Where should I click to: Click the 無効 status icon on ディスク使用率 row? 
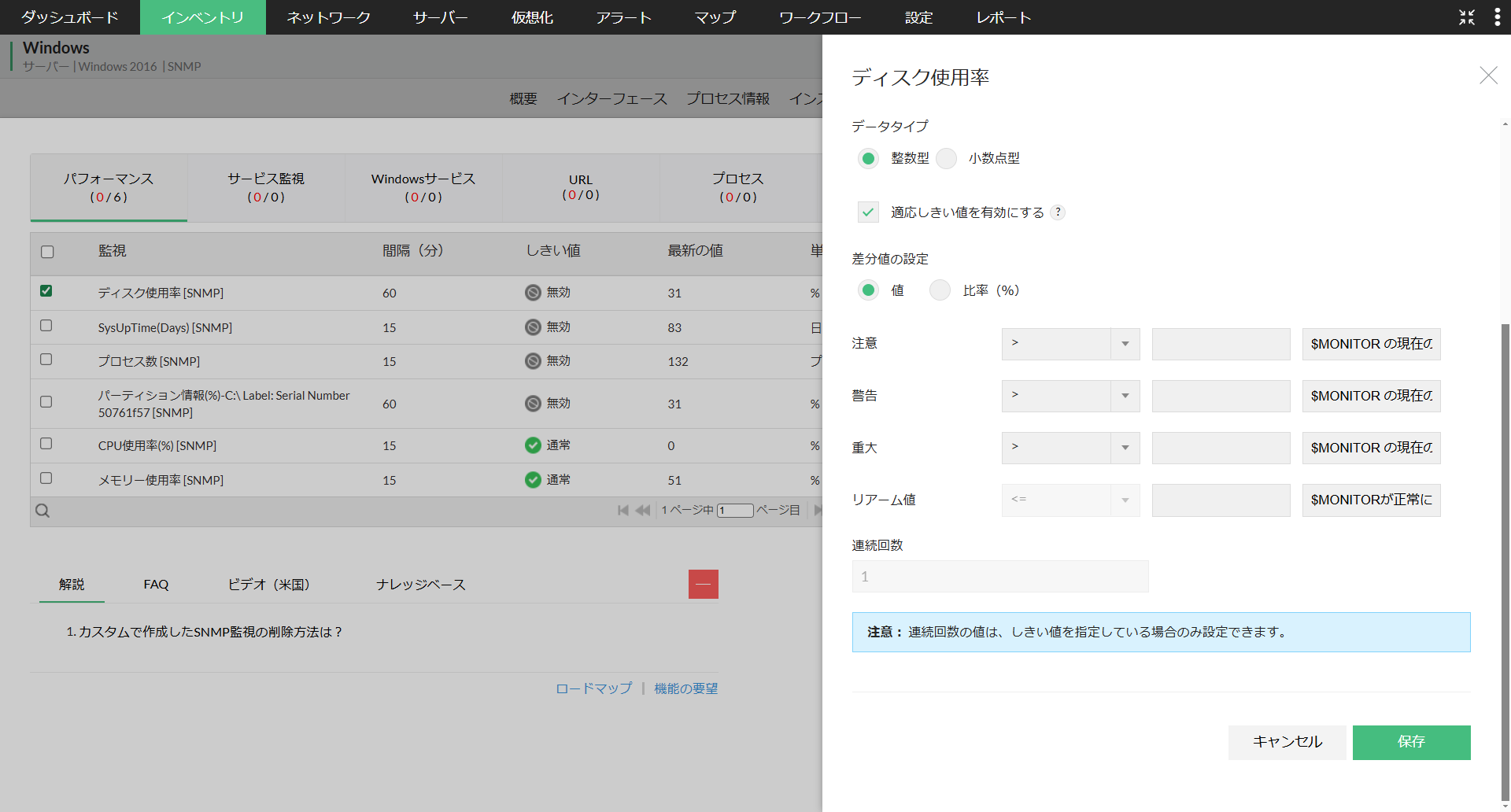[534, 292]
